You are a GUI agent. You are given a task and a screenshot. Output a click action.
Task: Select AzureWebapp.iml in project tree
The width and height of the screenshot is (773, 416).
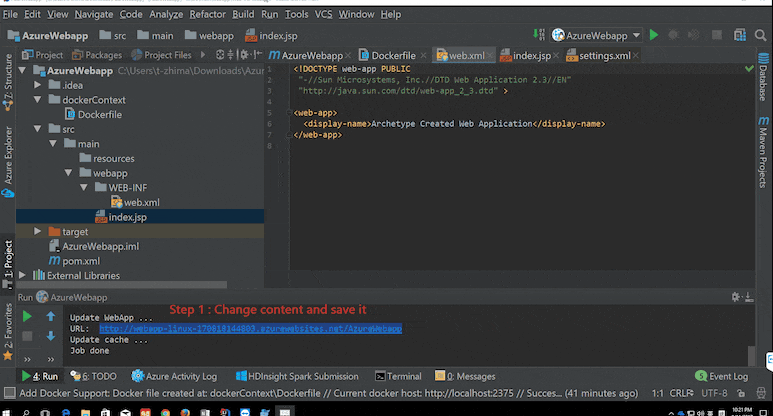pyautogui.click(x=94, y=246)
